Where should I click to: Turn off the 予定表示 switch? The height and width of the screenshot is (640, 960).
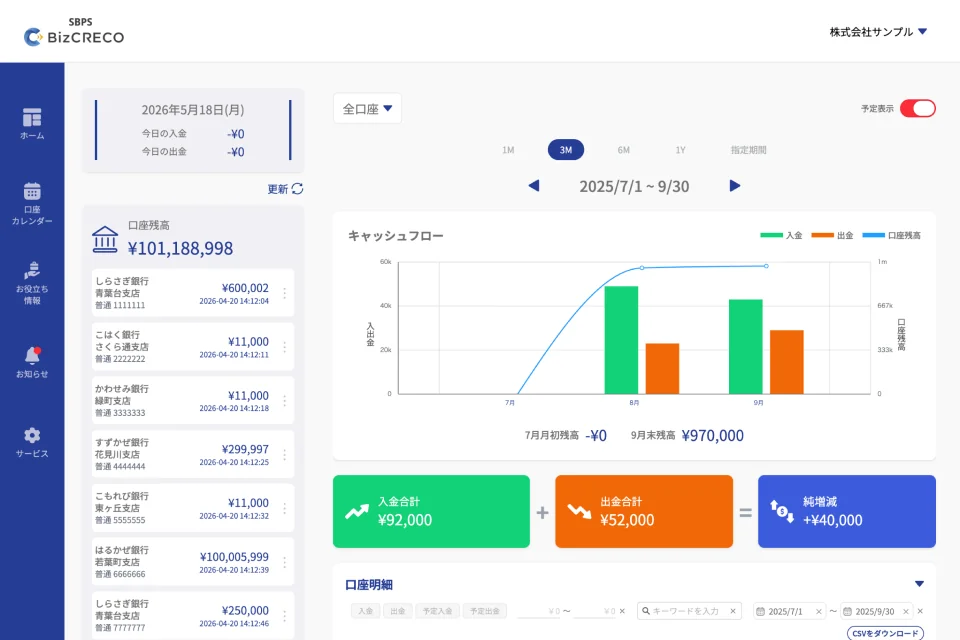(918, 108)
